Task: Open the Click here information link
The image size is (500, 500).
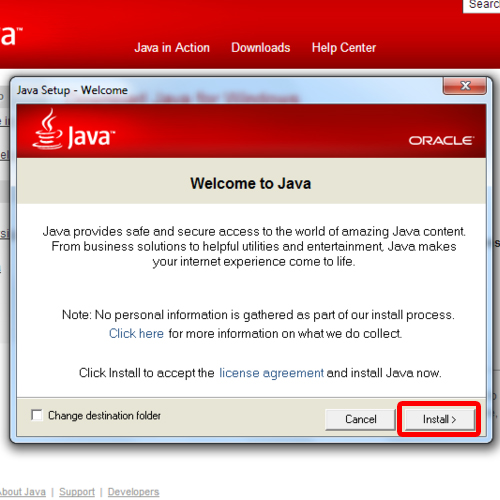Action: click(136, 333)
